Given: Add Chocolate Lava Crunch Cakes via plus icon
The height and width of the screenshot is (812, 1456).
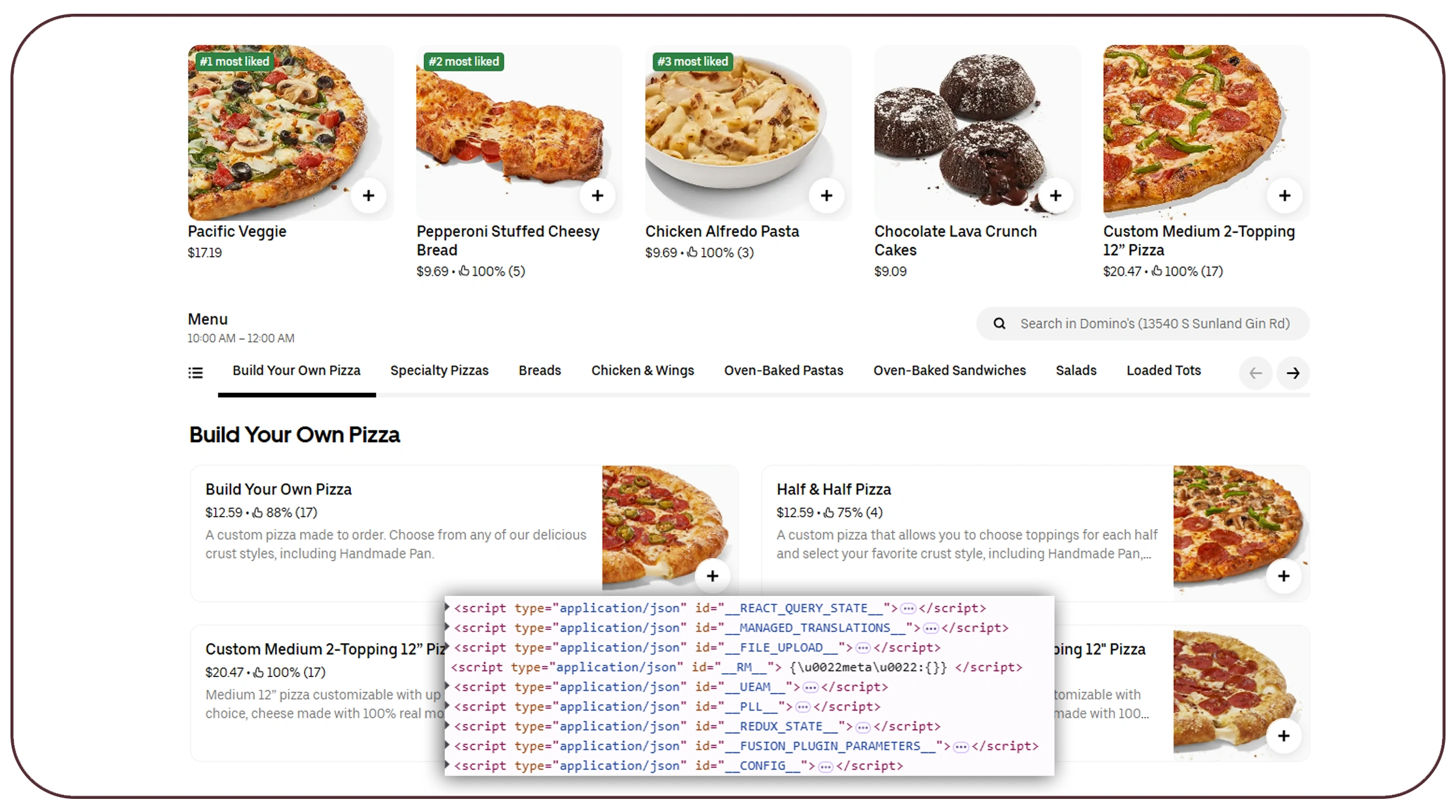Looking at the screenshot, I should [1056, 195].
